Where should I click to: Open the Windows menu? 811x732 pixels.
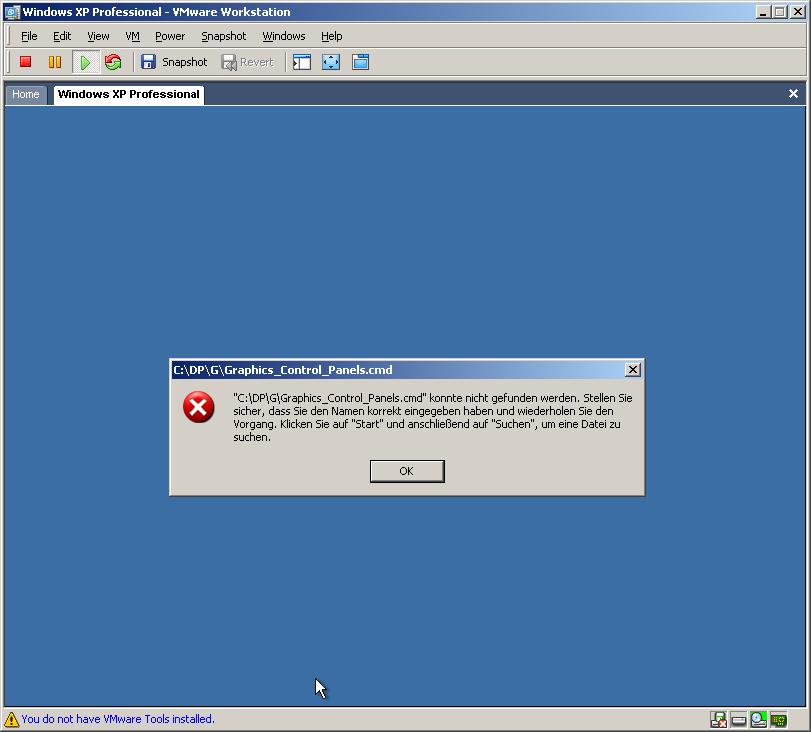284,36
